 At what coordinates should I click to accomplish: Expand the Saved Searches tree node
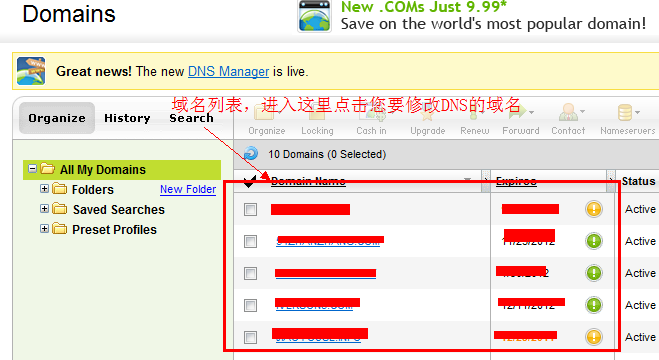44,208
